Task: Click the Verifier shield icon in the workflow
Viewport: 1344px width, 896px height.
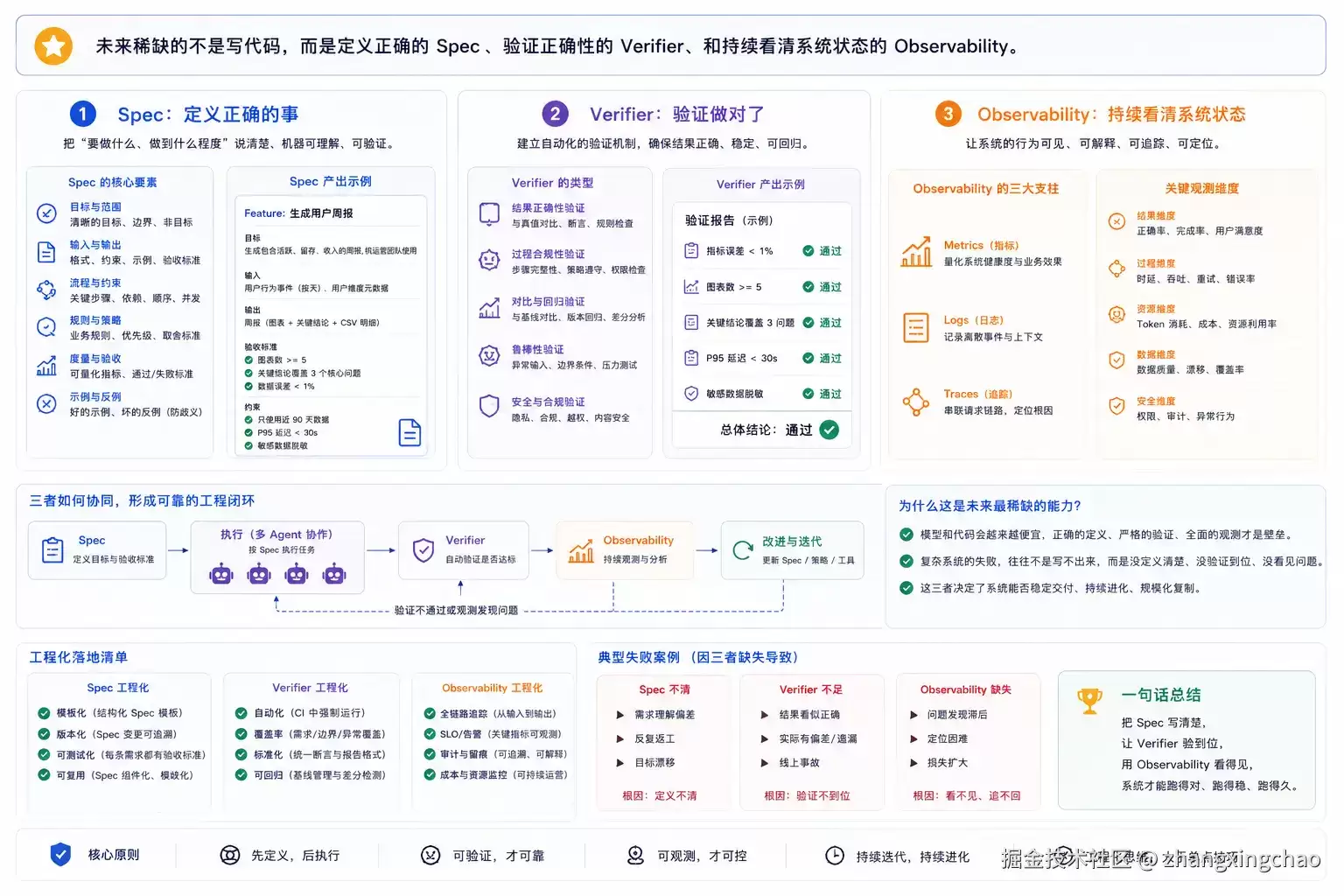Action: point(423,549)
